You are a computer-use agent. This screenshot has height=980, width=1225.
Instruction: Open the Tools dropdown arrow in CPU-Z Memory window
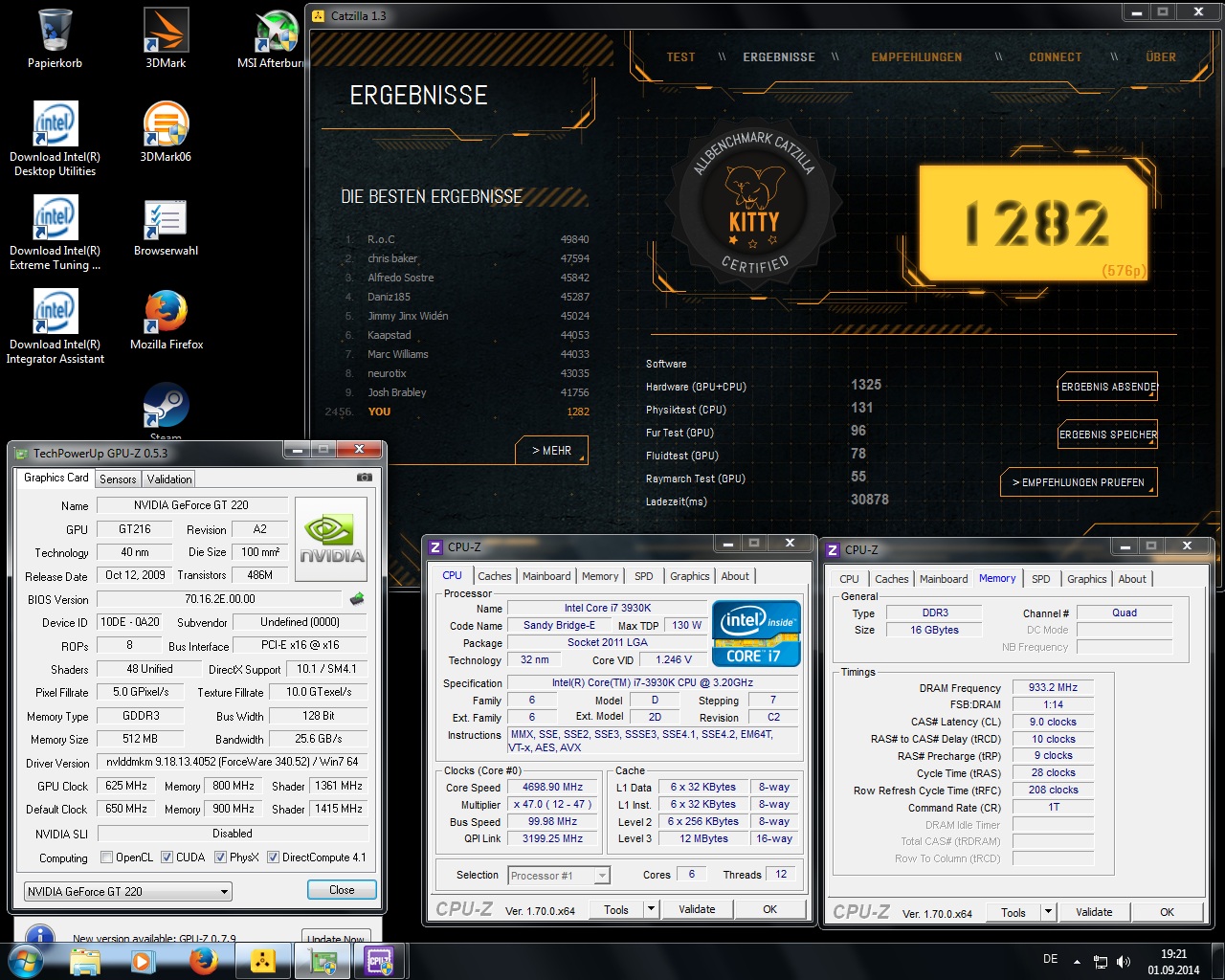click(1048, 912)
